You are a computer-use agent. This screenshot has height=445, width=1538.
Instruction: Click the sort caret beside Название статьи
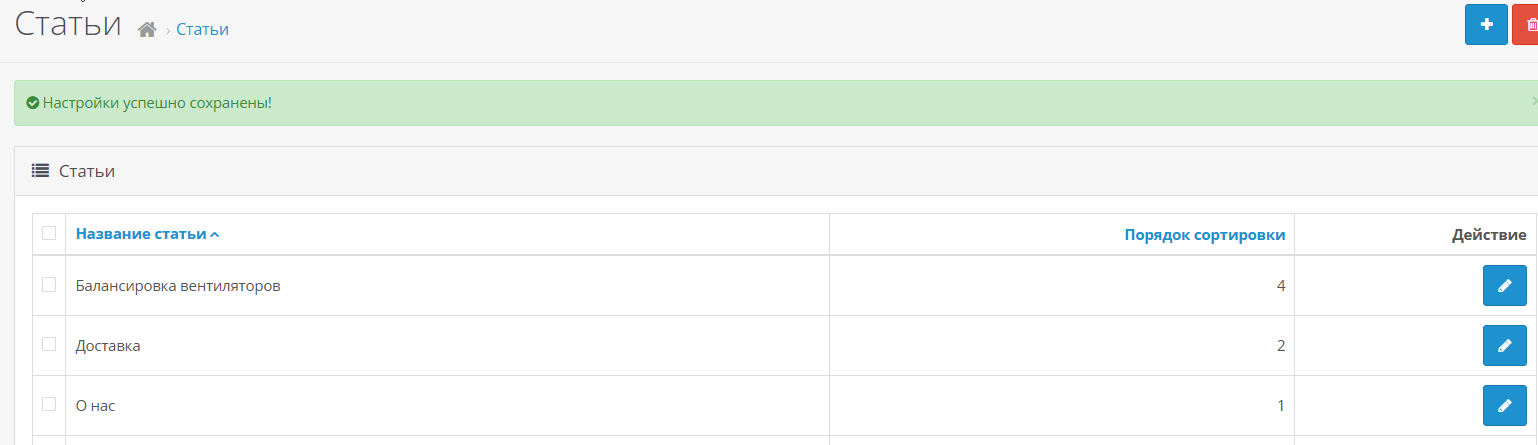(x=215, y=236)
